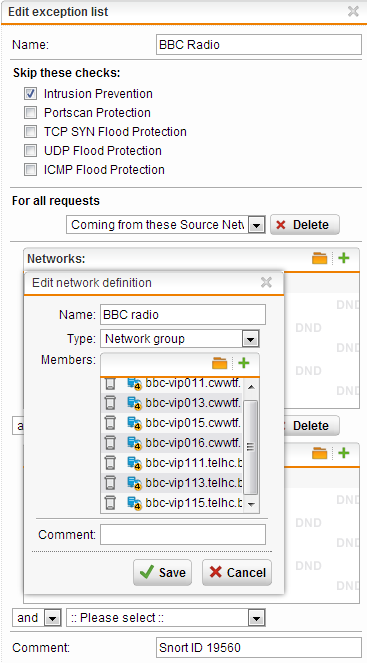367x663 pixels.
Task: Click Delete next to Source Networks dropdown
Action: tap(305, 225)
